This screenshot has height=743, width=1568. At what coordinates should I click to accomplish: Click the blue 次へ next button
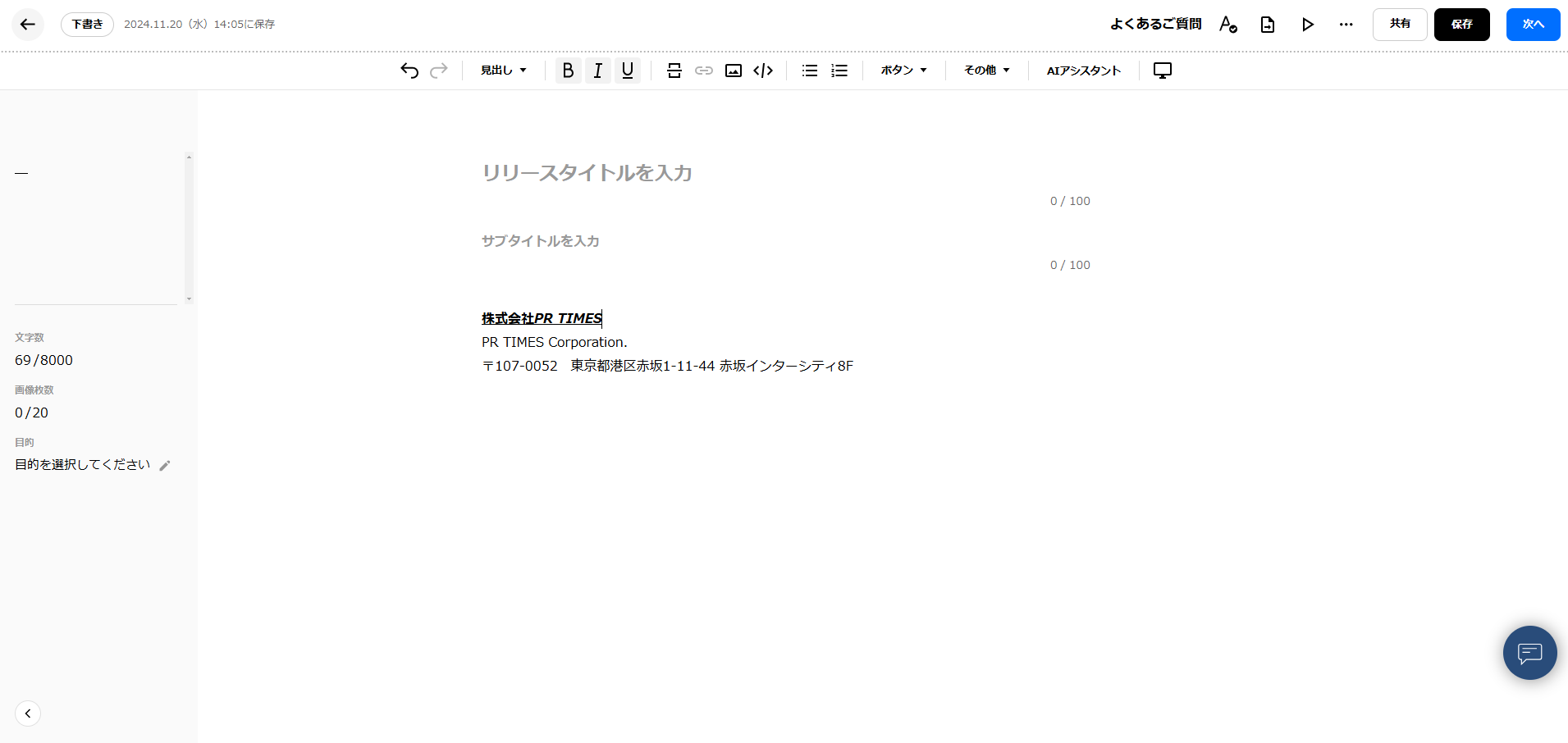(1533, 25)
